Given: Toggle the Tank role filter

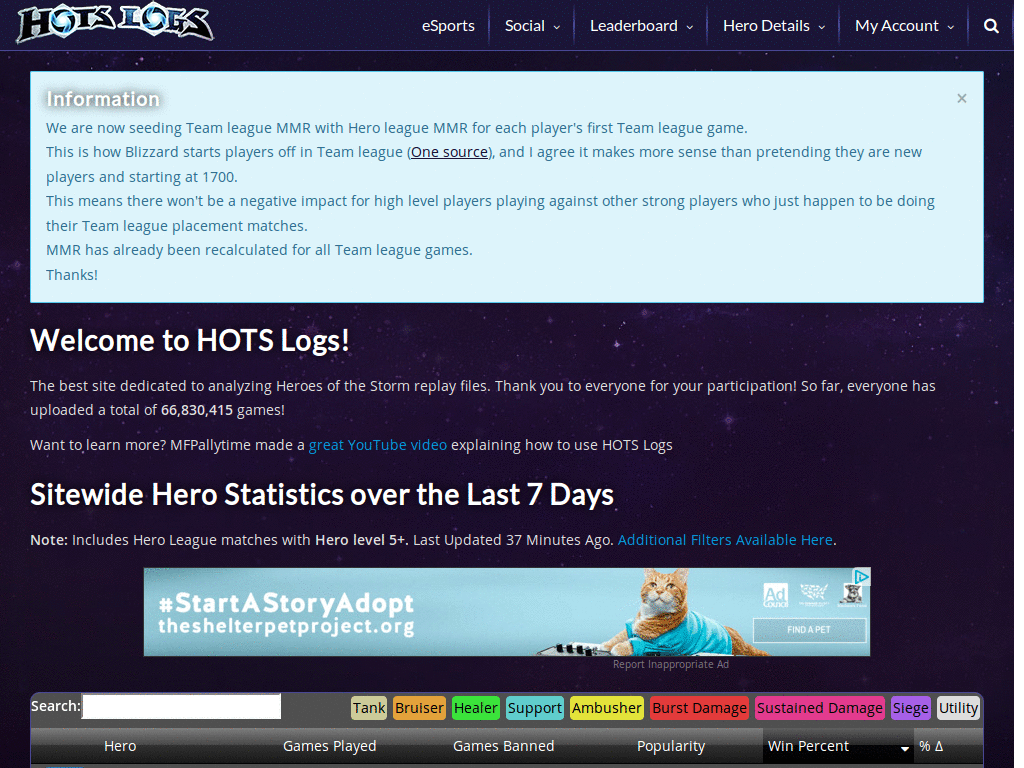Looking at the screenshot, I should [x=369, y=708].
